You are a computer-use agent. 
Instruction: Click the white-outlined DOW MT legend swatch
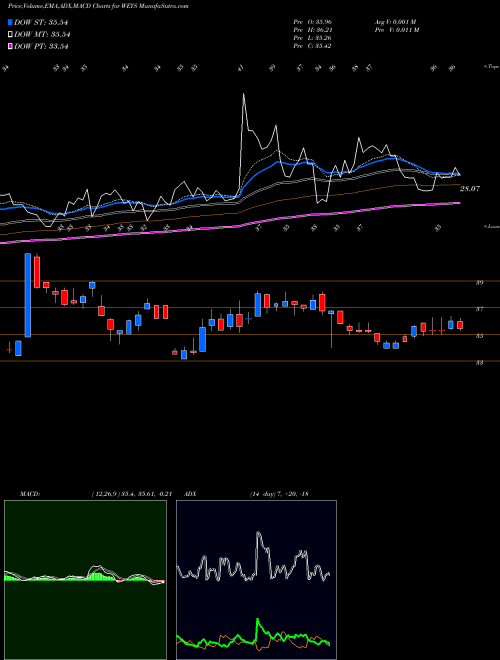click(x=10, y=35)
